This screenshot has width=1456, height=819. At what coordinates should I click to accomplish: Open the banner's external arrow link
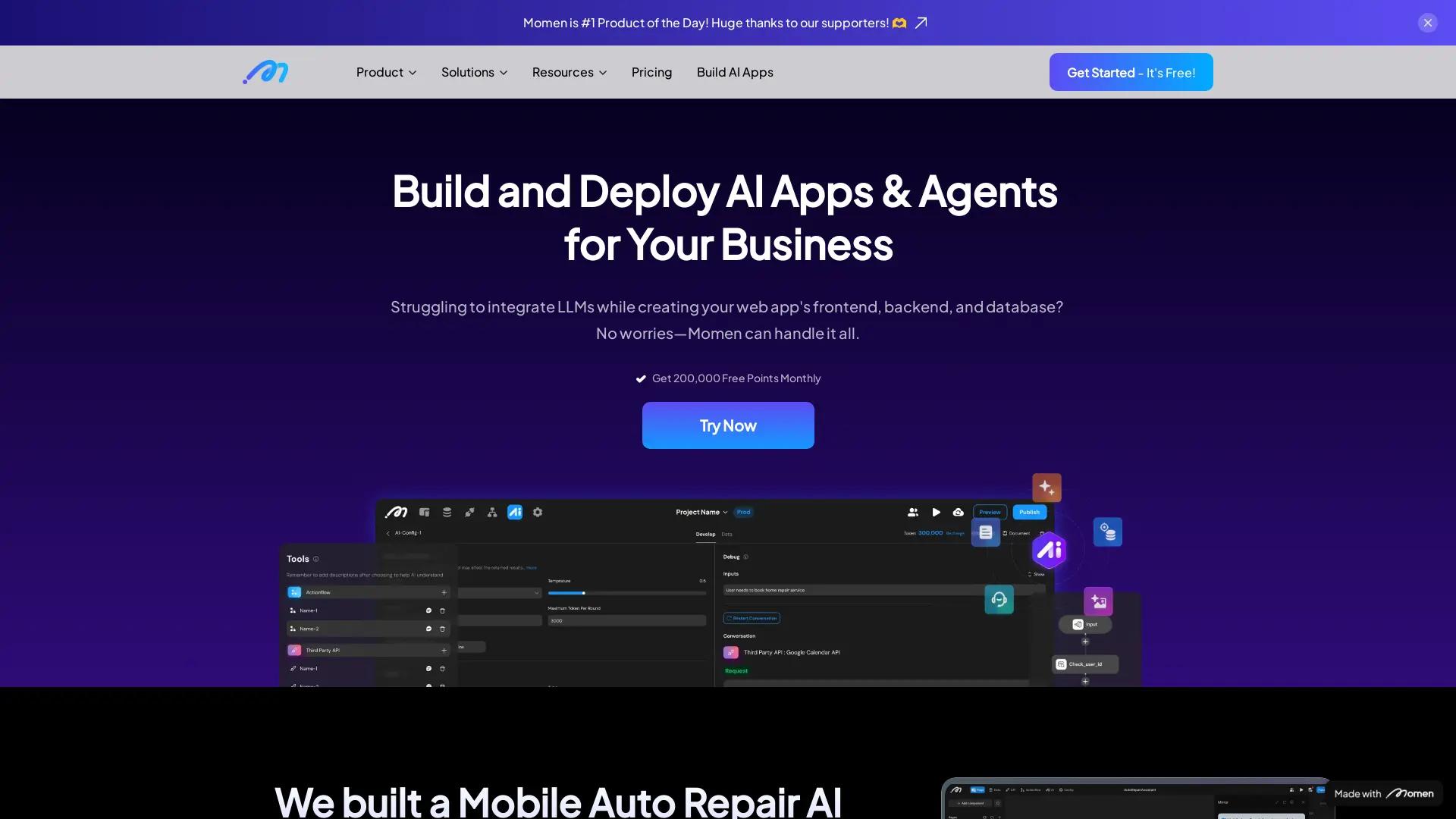921,23
